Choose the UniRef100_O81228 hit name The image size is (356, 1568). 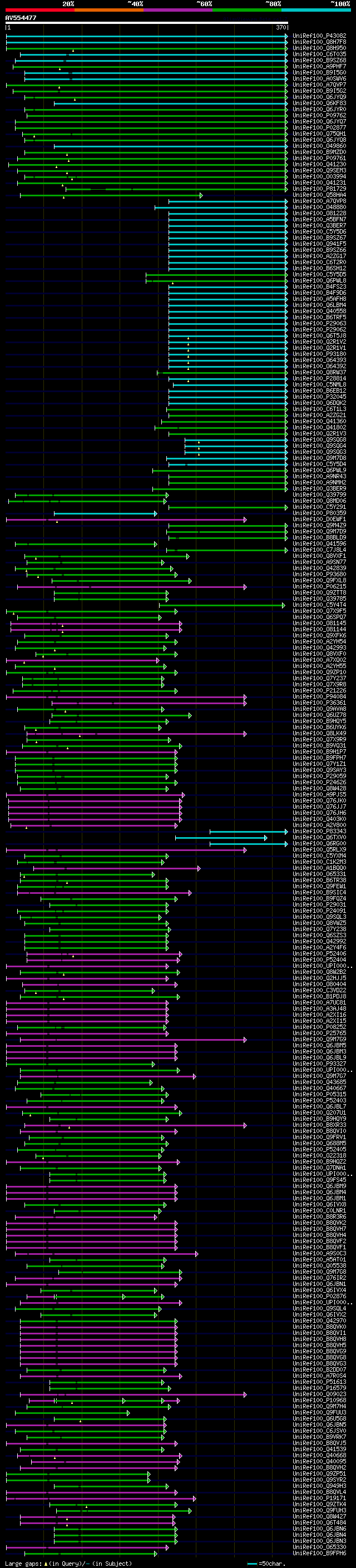319,213
